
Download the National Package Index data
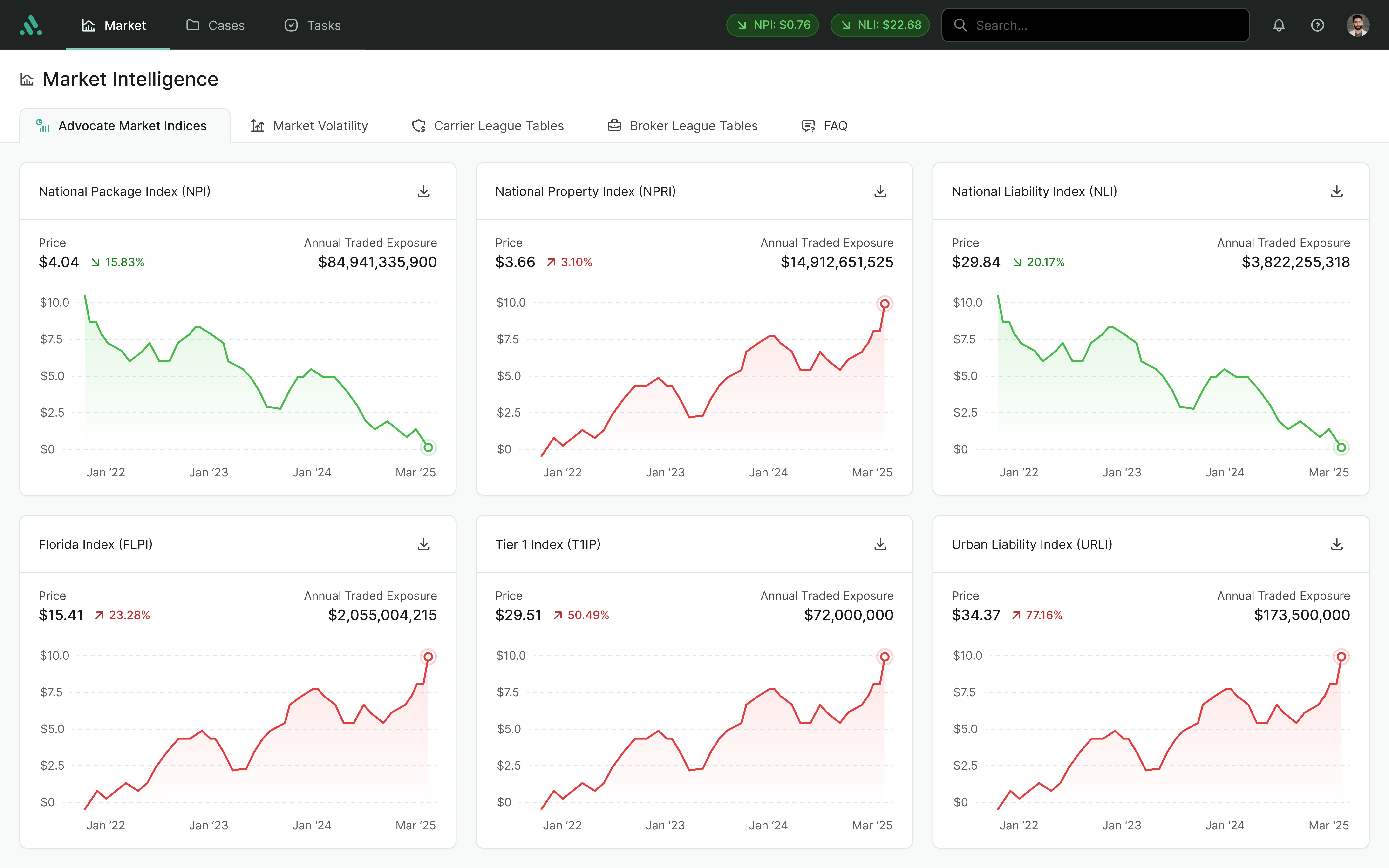(x=424, y=191)
